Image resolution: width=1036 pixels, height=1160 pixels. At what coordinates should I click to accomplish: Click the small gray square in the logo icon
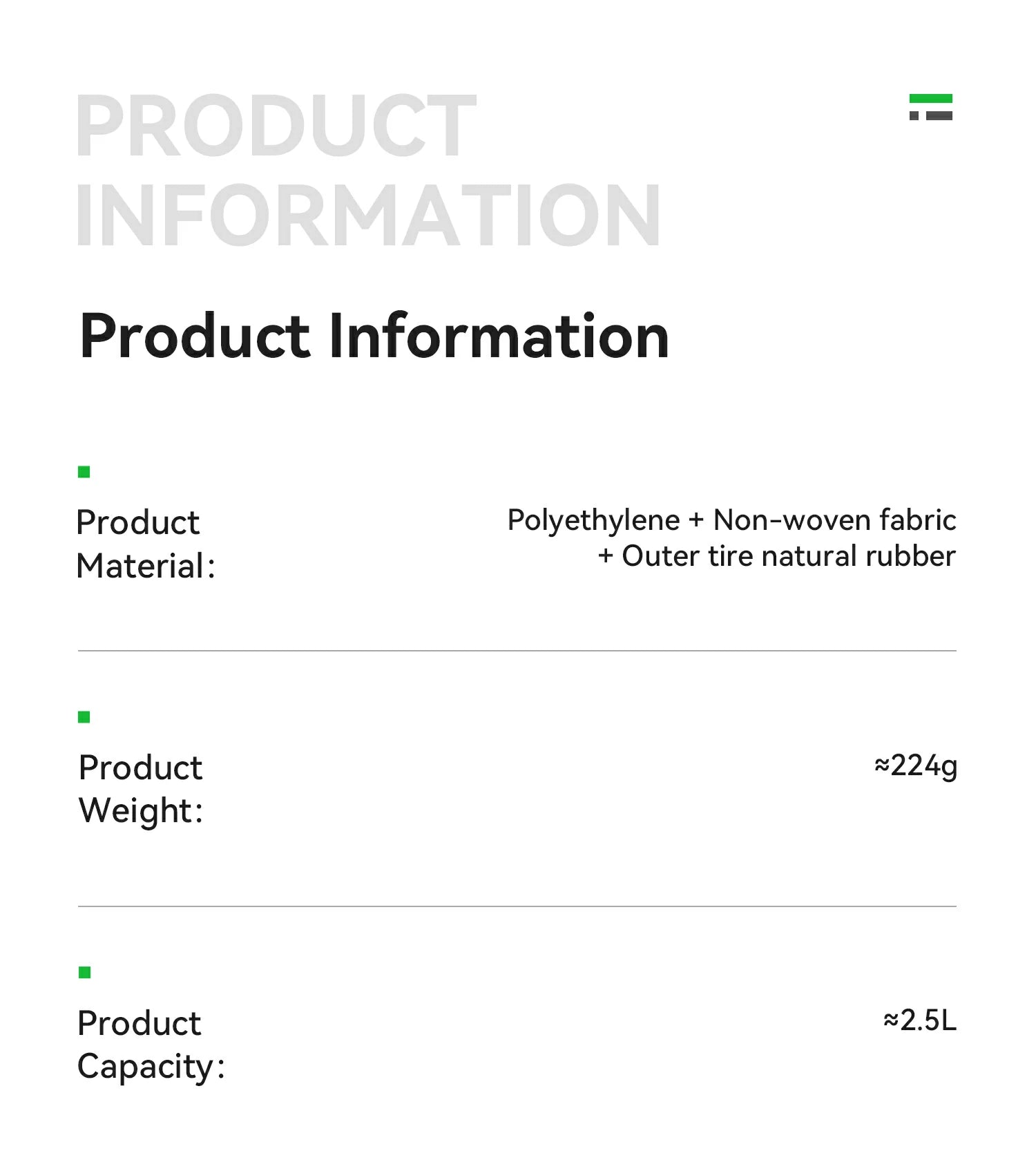[914, 115]
